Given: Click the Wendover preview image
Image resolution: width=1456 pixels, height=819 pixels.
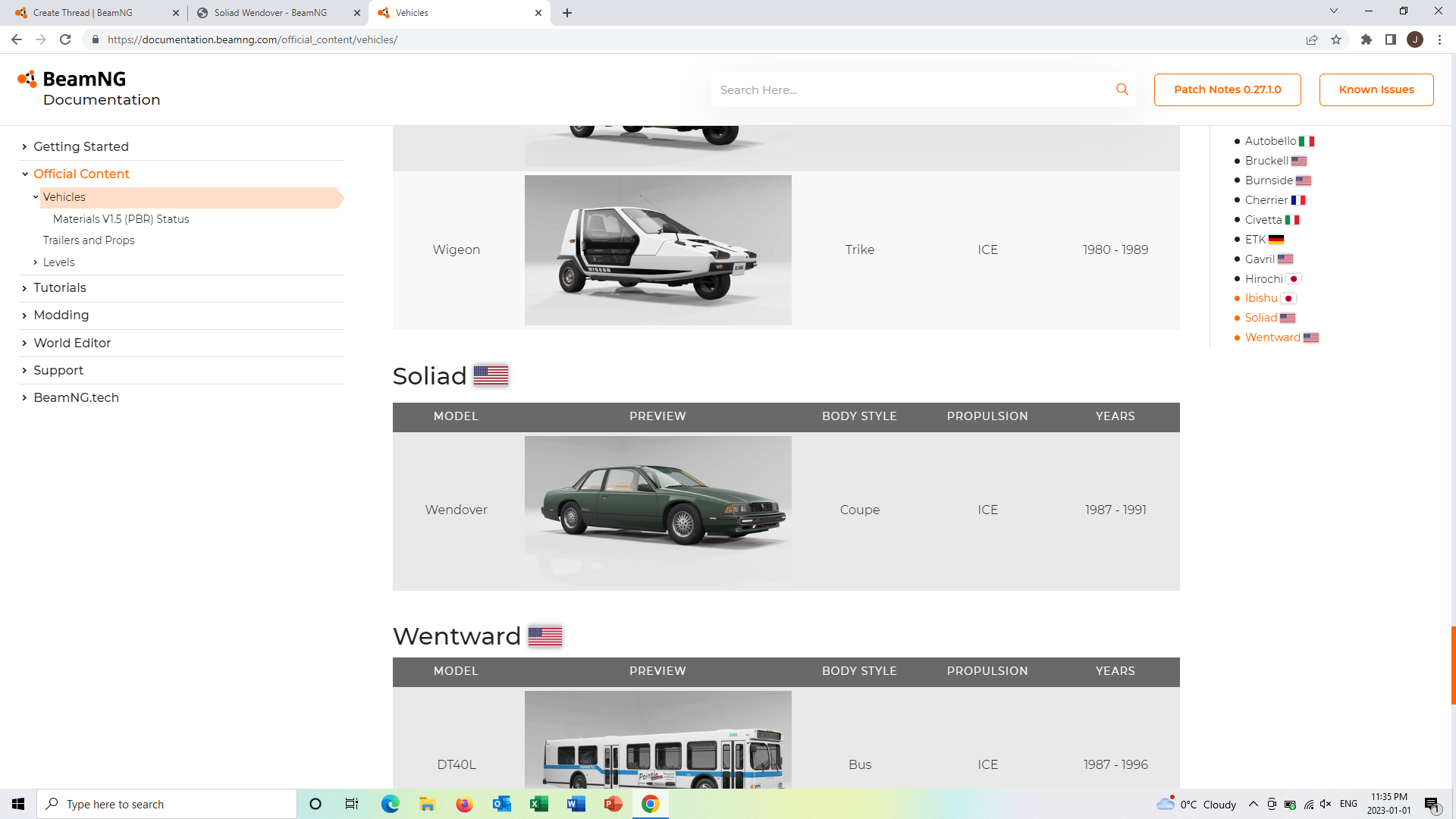Looking at the screenshot, I should point(658,510).
